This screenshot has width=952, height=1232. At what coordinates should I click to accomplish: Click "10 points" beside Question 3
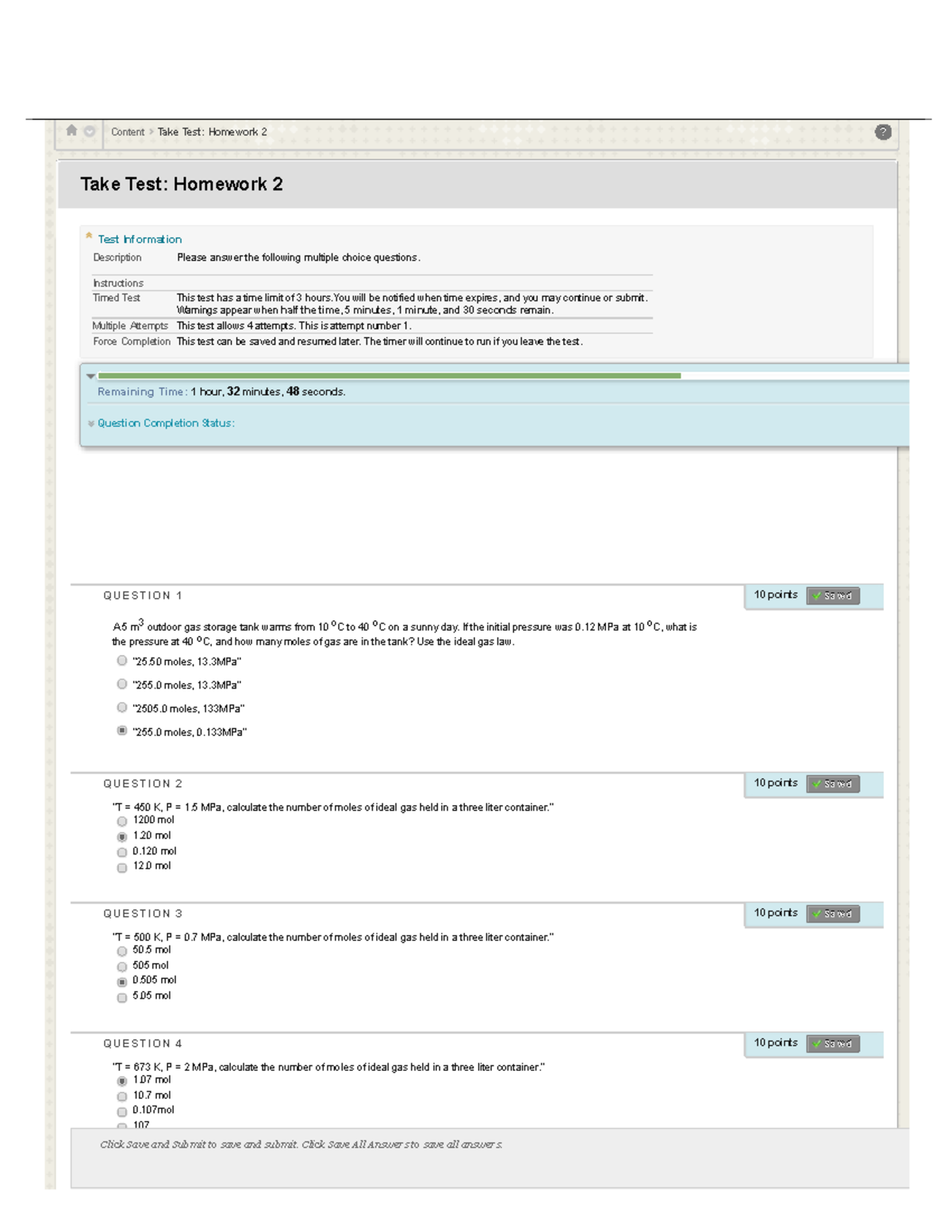point(776,913)
